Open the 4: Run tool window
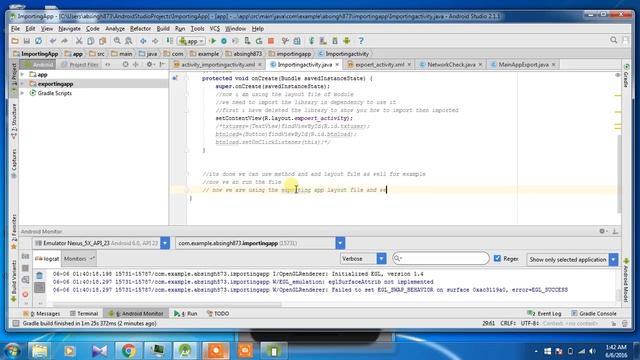The width and height of the screenshot is (640, 360). (x=186, y=313)
